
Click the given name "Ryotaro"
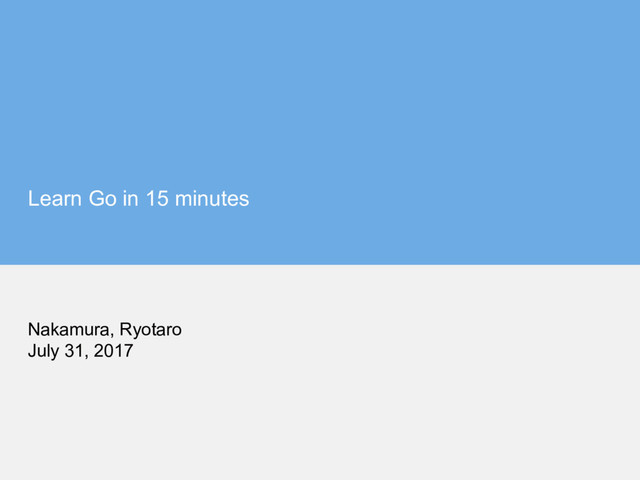[x=151, y=330]
